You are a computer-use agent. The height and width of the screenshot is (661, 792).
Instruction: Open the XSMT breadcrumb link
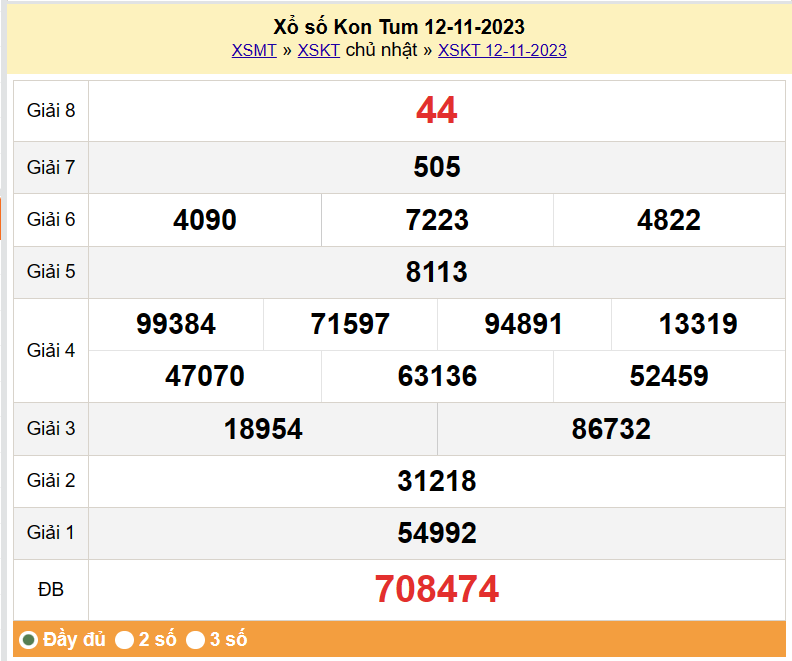[254, 50]
